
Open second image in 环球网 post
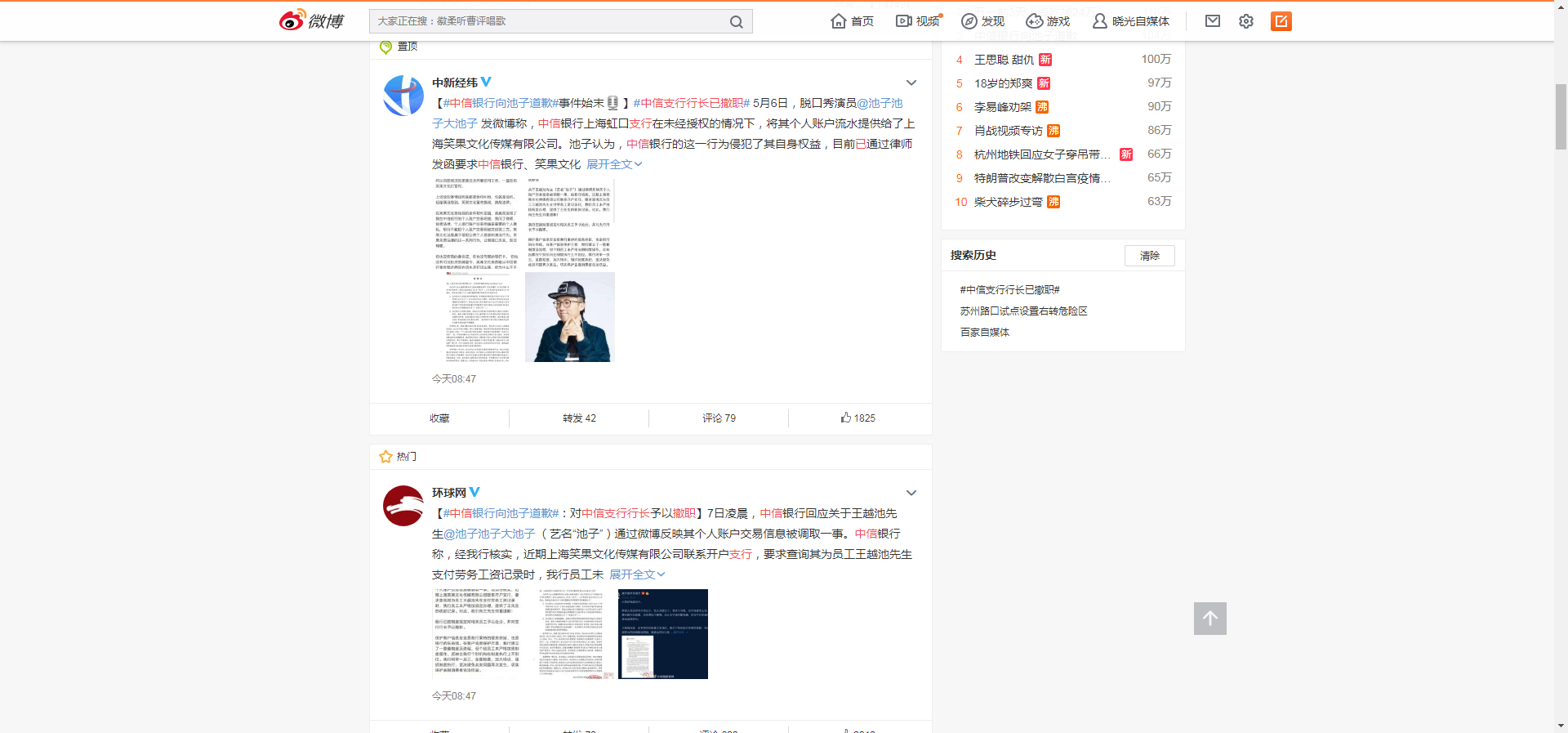point(570,634)
